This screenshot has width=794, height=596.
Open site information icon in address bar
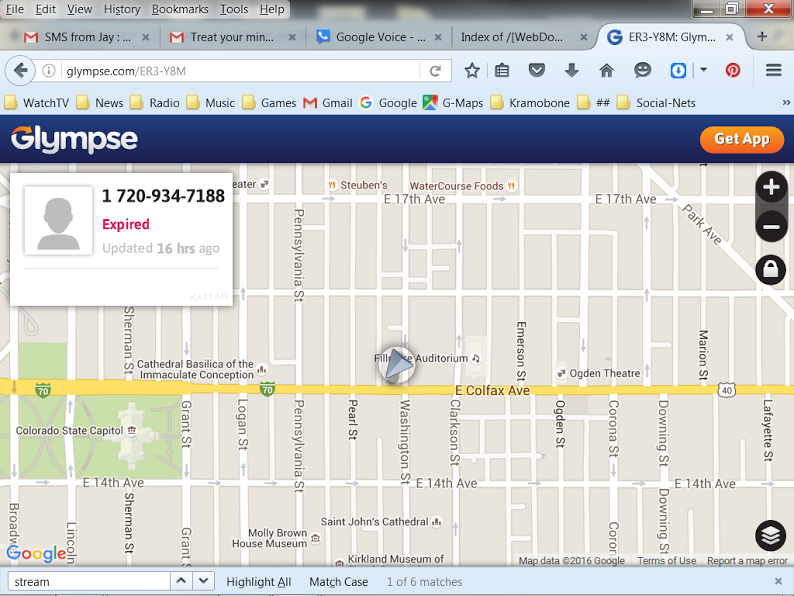(49, 71)
